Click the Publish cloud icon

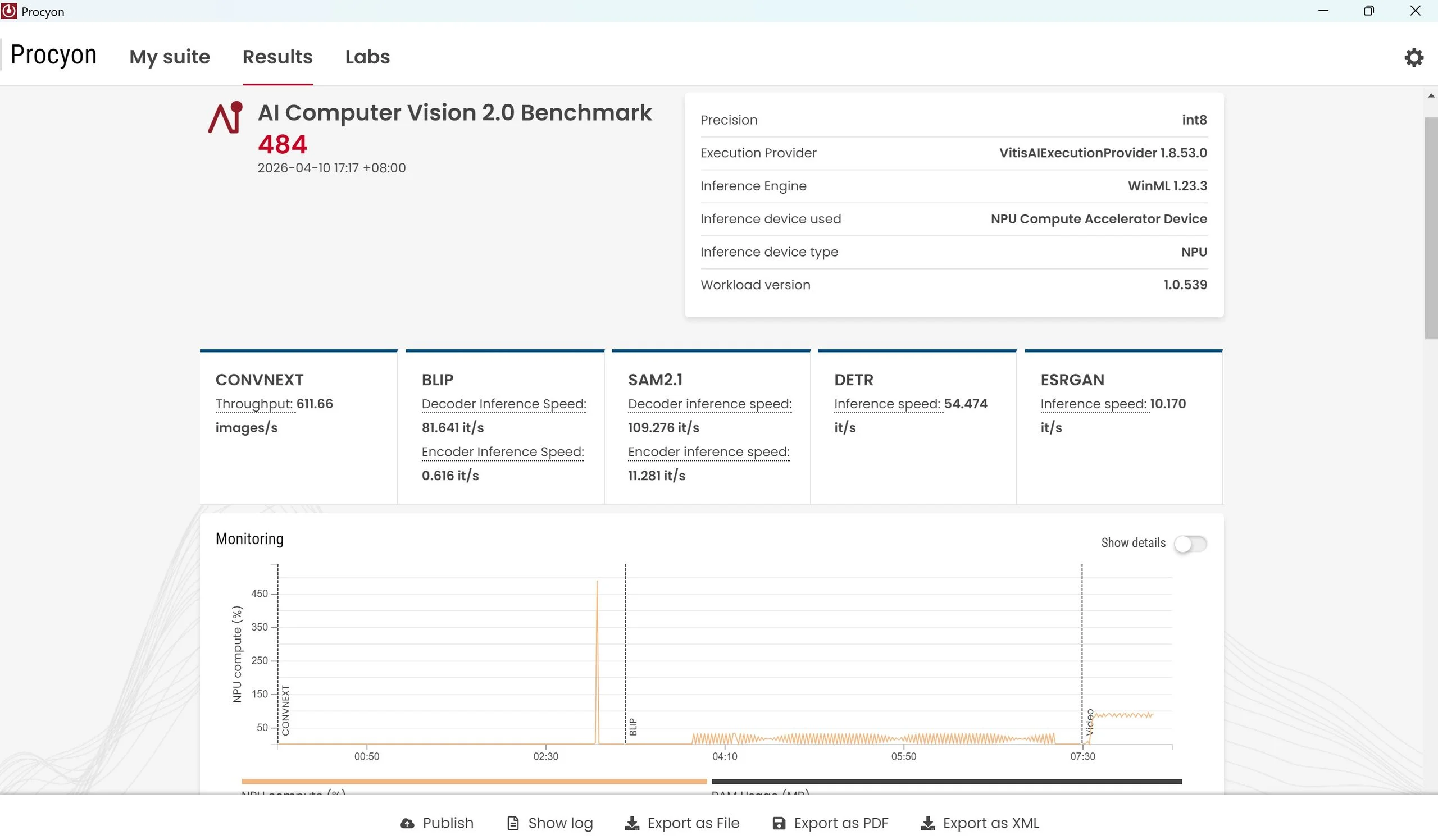click(x=407, y=823)
